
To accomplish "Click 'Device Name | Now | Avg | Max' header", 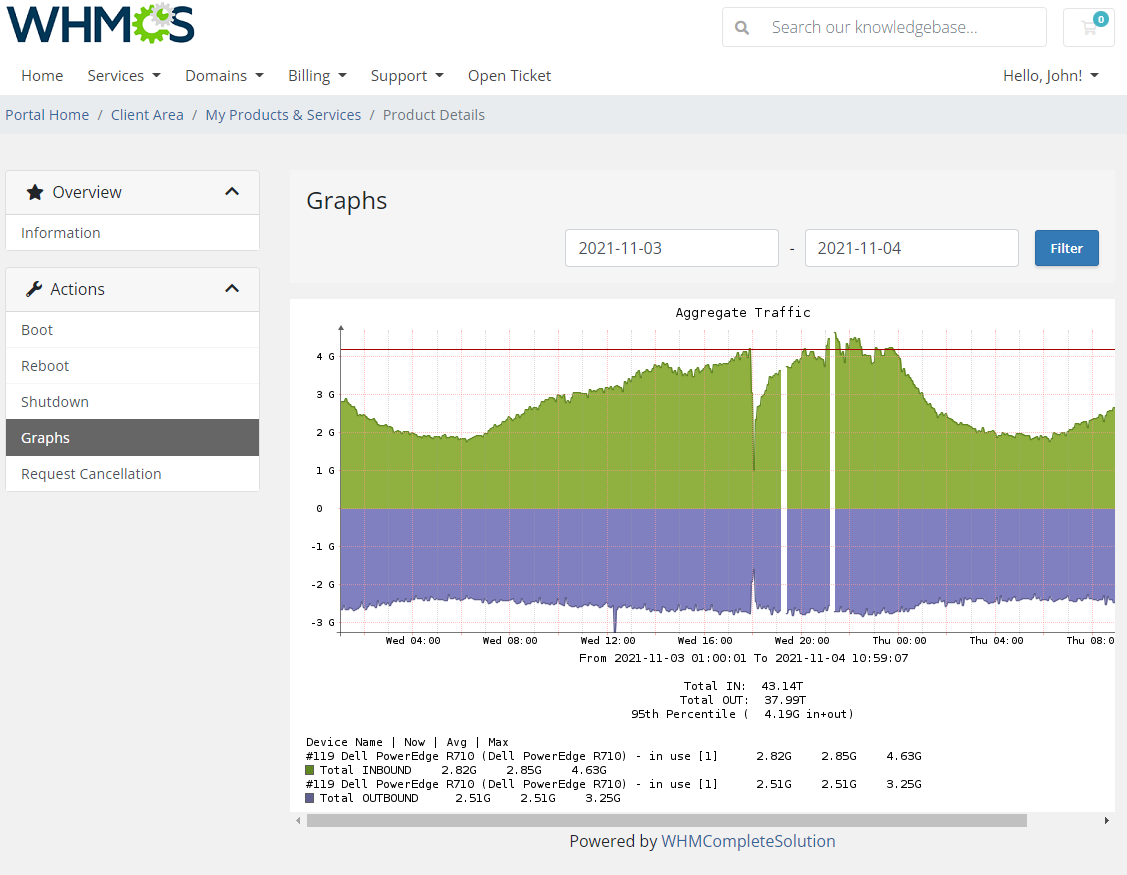I will coord(407,742).
